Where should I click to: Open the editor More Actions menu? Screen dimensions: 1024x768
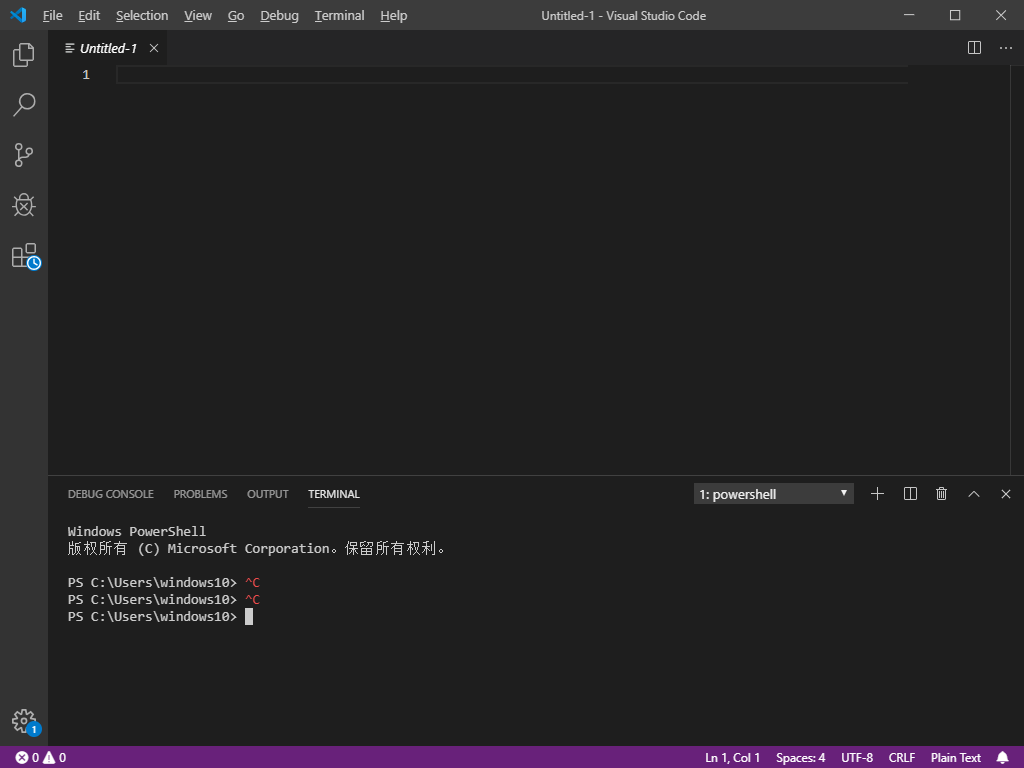(x=1005, y=47)
